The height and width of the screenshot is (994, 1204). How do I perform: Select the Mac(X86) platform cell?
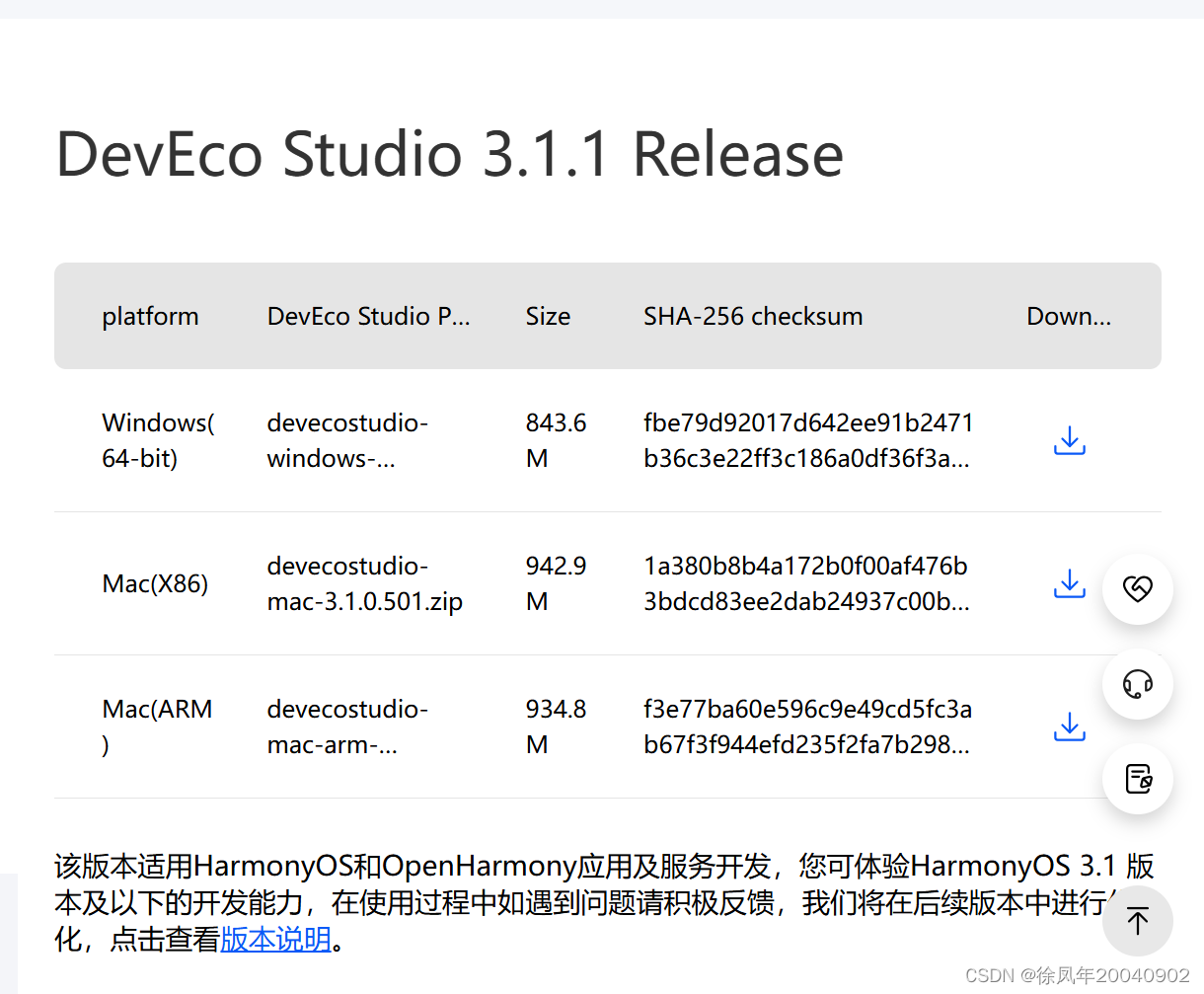click(x=155, y=583)
